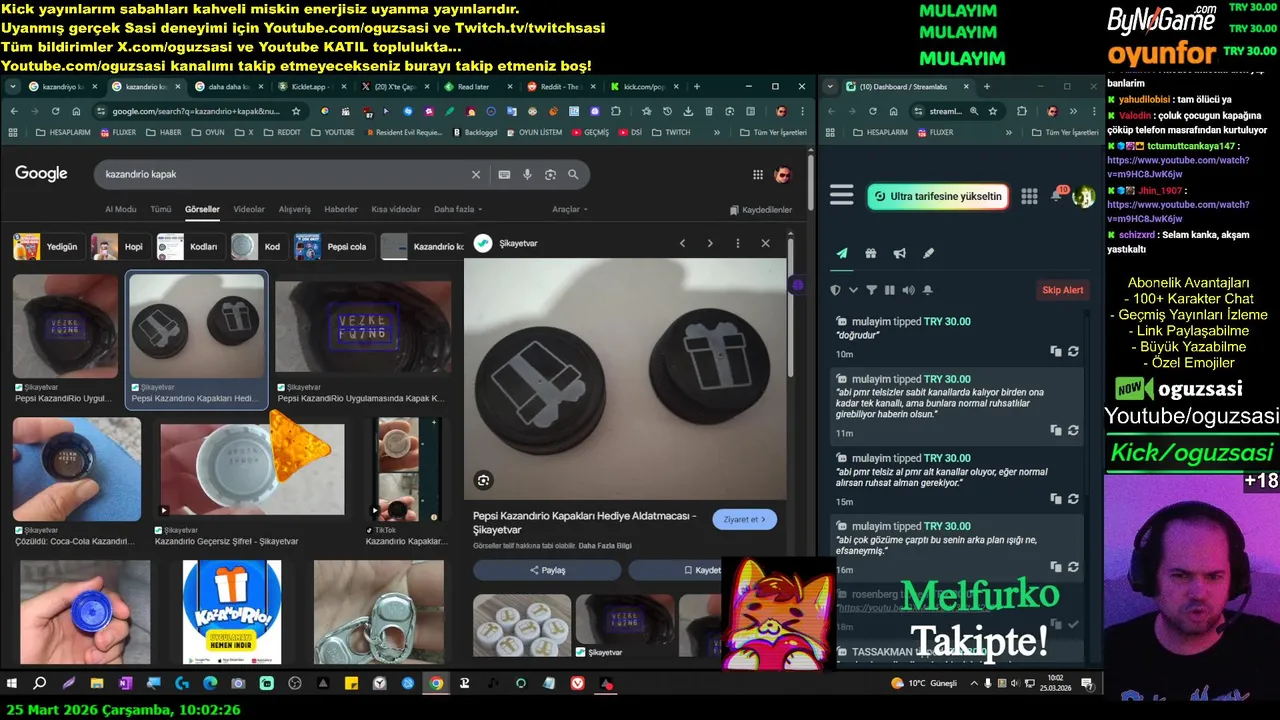Open Kaydedilenler saved items link

tap(760, 210)
